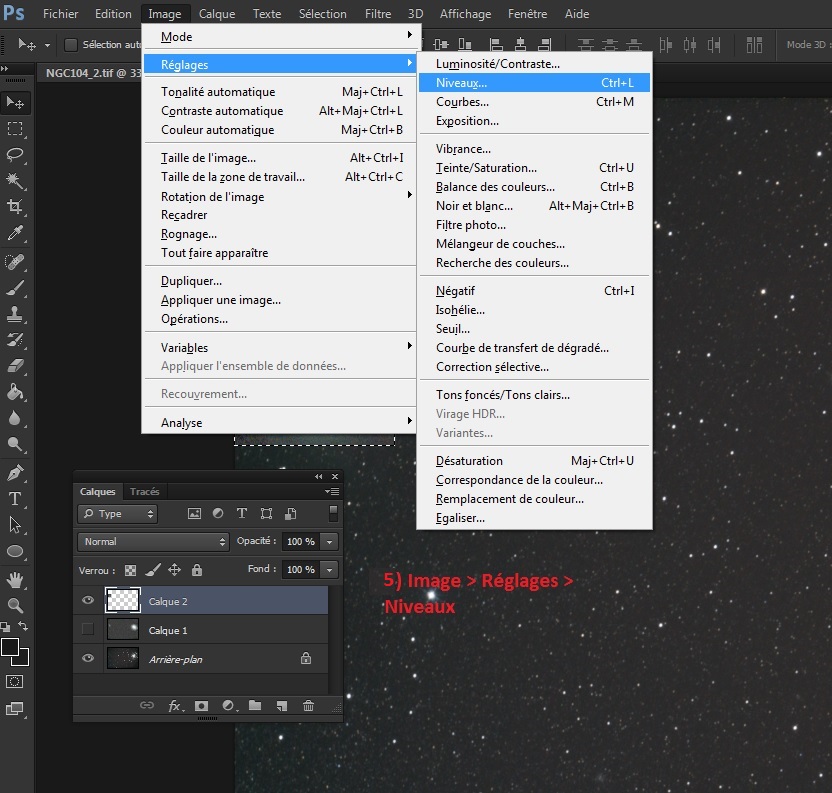This screenshot has width=832, height=793.
Task: Select the History Brush tool
Action: coord(15,340)
